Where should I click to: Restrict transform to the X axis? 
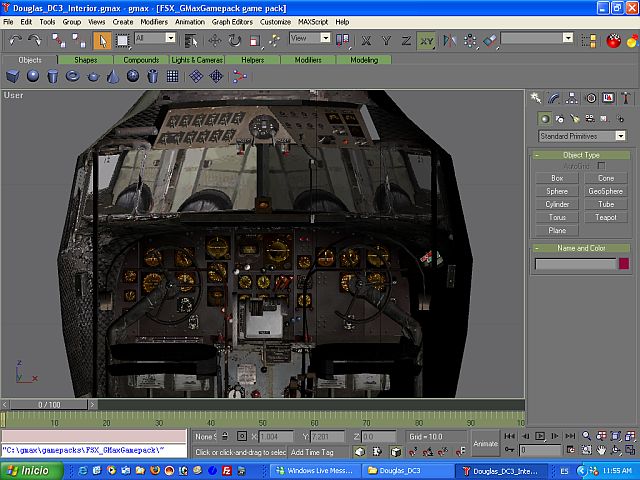(366, 40)
